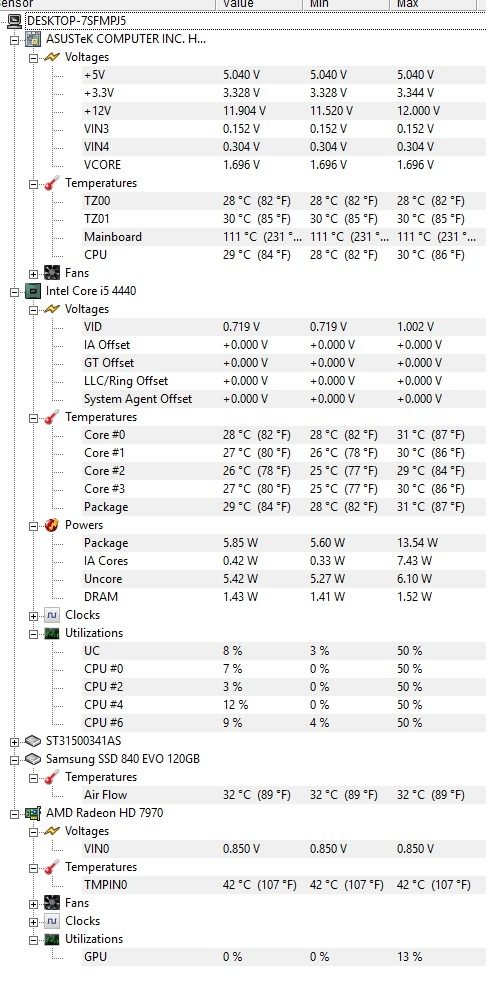Expand the Fans node under ASUSTeK
Screen dimensions: 487x1000
pyautogui.click(x=34, y=274)
